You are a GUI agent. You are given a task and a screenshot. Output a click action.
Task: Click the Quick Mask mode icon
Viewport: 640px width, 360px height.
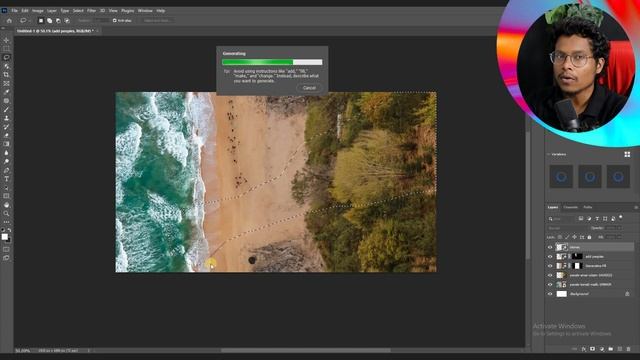pos(7,249)
